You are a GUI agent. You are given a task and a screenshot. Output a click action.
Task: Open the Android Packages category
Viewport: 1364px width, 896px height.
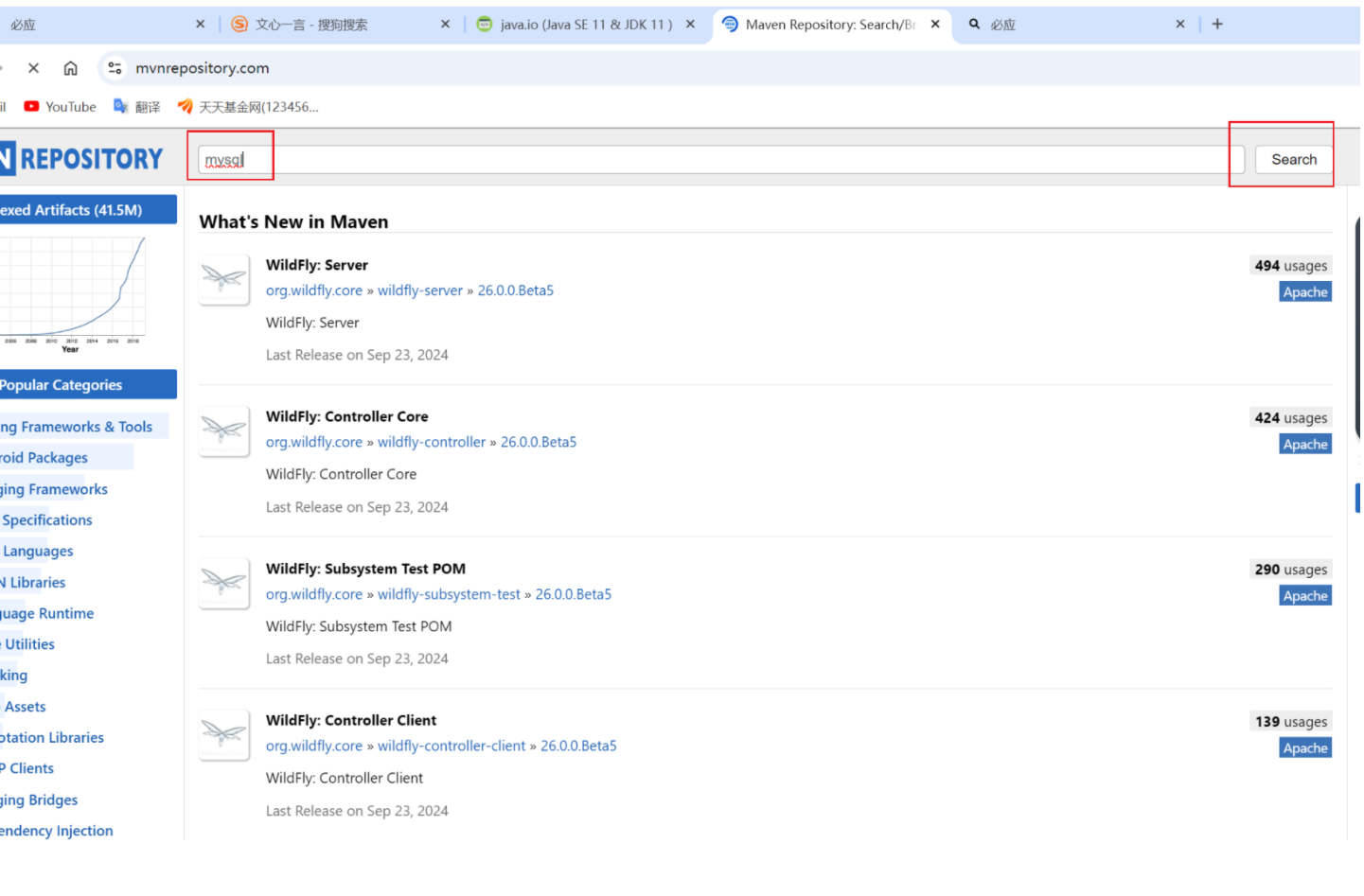click(x=44, y=458)
